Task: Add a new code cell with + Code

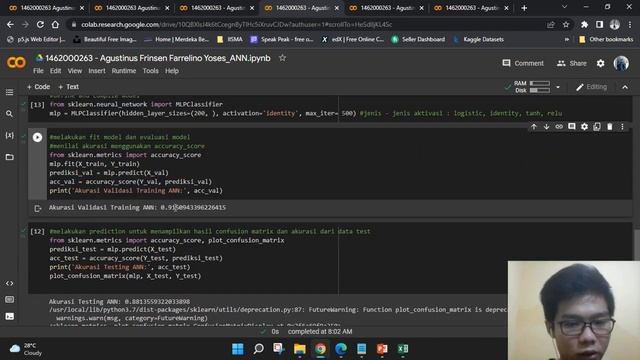Action: [x=38, y=87]
